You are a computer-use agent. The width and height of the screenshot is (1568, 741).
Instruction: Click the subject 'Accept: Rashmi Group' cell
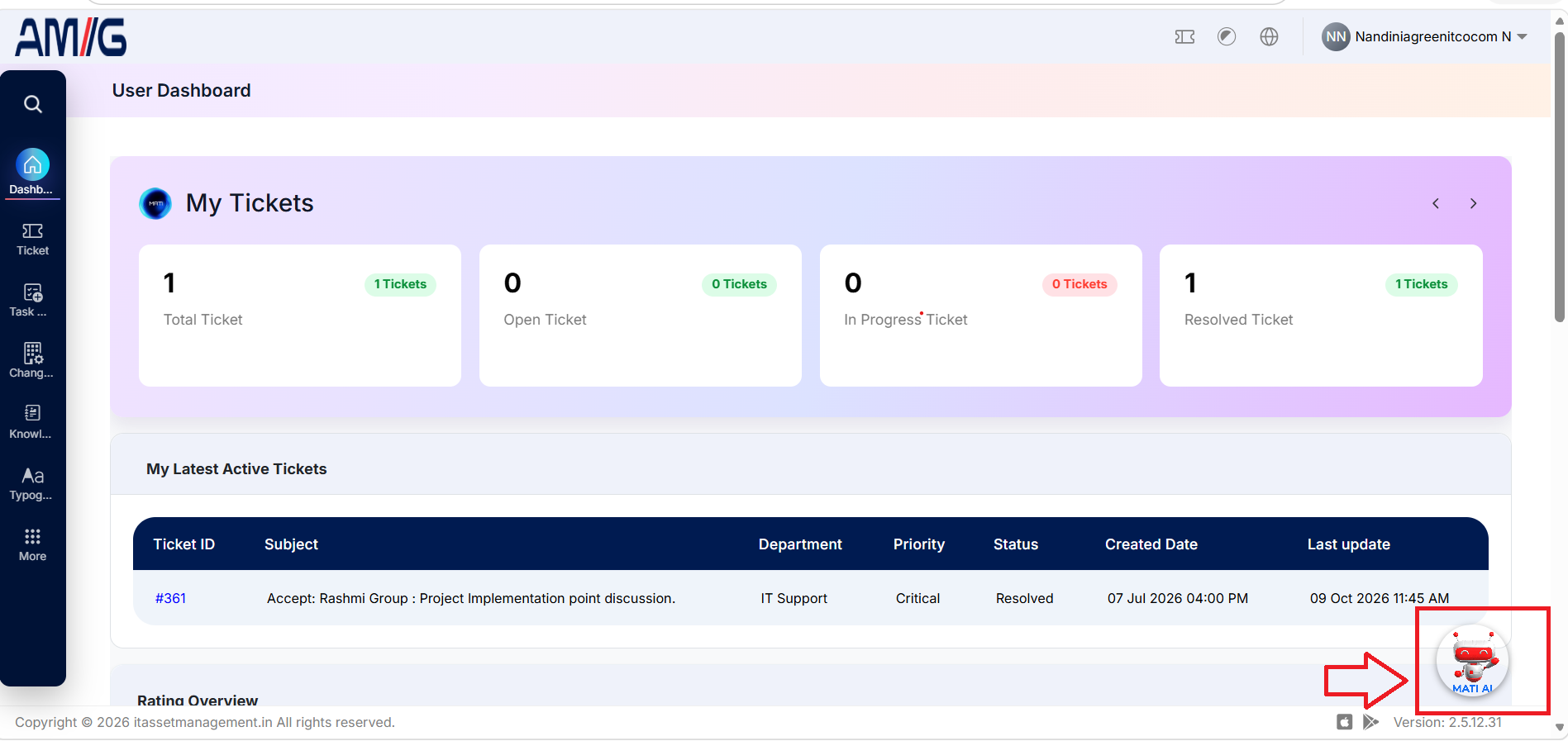point(471,598)
